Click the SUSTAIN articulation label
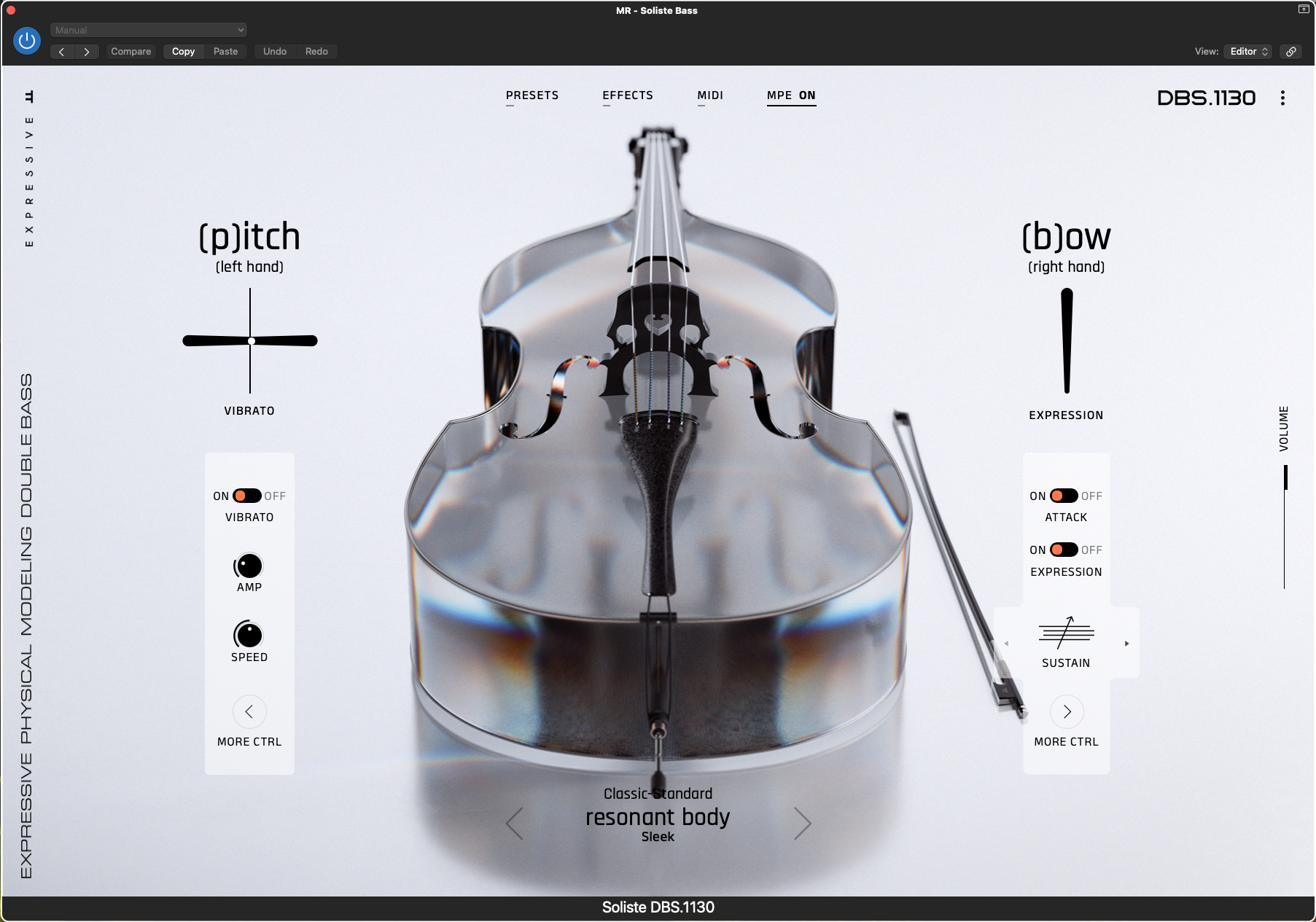Viewport: 1316px width, 922px height. (1066, 663)
